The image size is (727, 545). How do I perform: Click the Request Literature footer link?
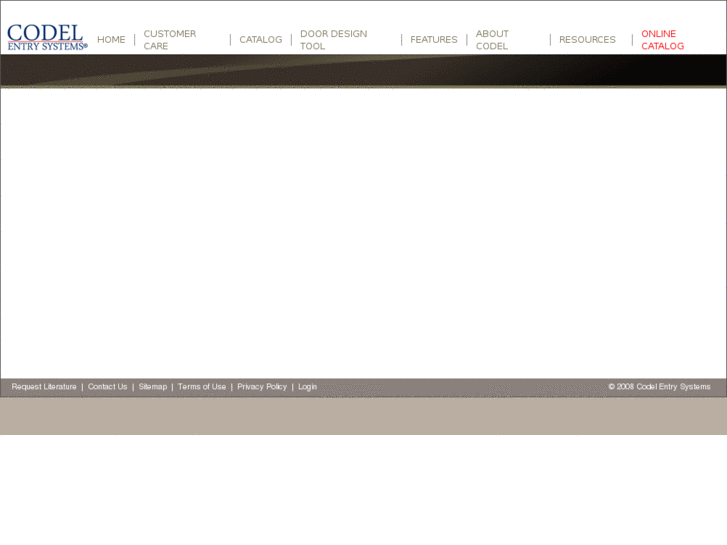(44, 386)
